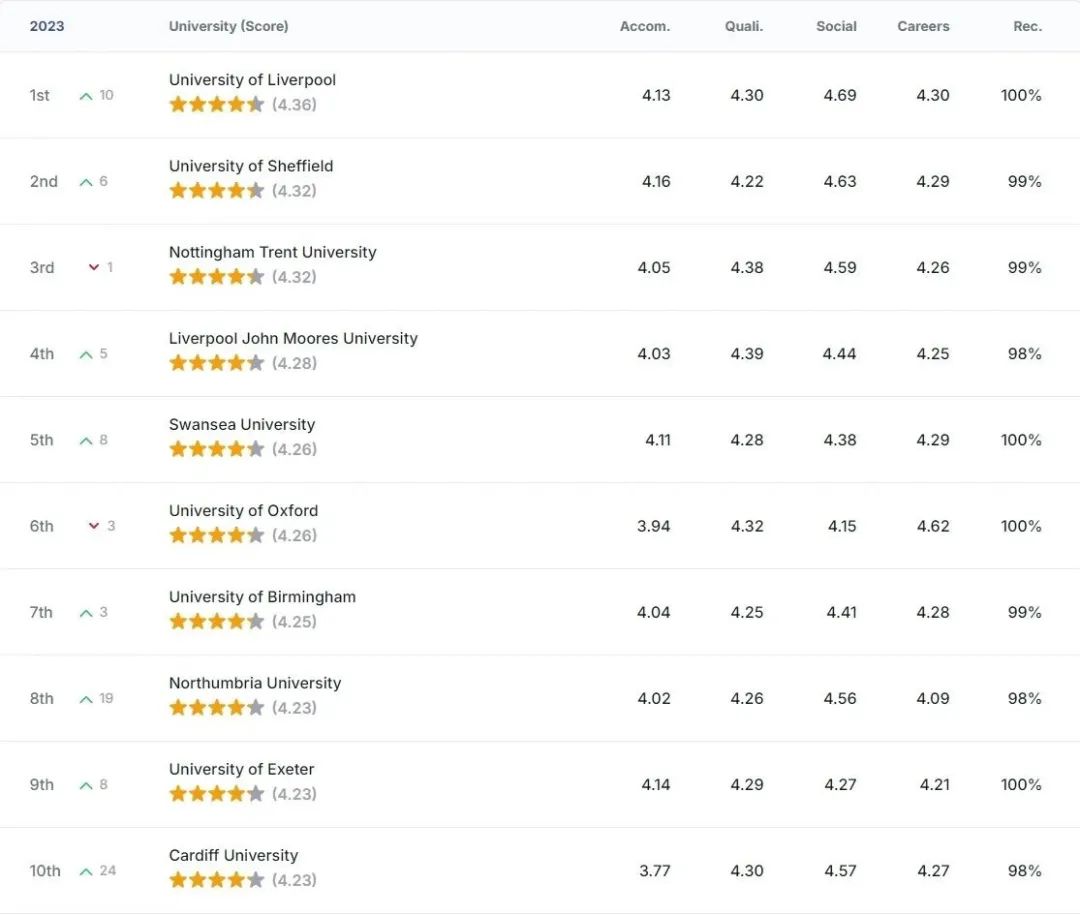Click the green up arrow beside 10th rank

tap(86, 871)
